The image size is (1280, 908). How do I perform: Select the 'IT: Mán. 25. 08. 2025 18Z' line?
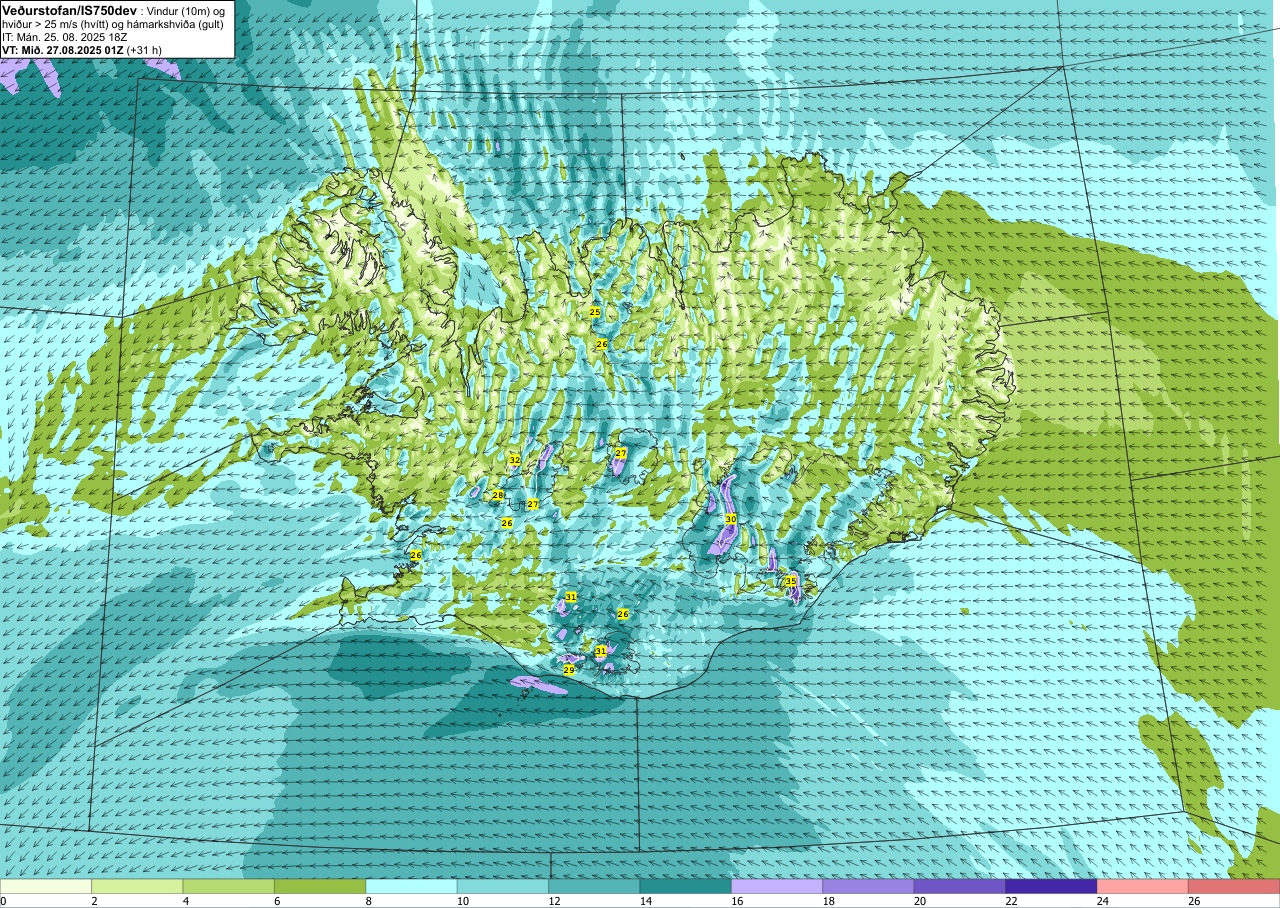pos(64,37)
